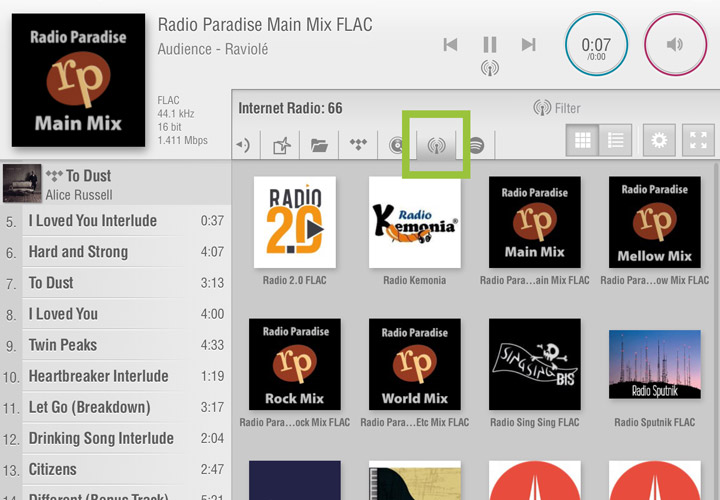720x500 pixels.
Task: Open settings with the gear icon
Action: pos(658,141)
